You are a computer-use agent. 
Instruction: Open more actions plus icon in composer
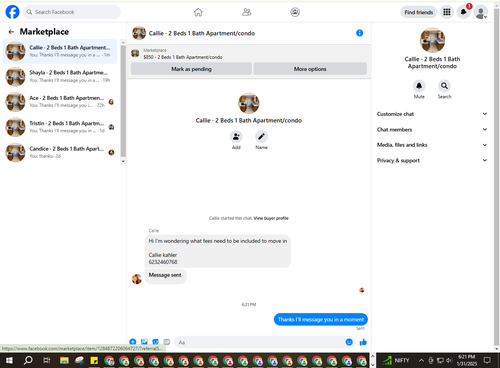tap(133, 342)
